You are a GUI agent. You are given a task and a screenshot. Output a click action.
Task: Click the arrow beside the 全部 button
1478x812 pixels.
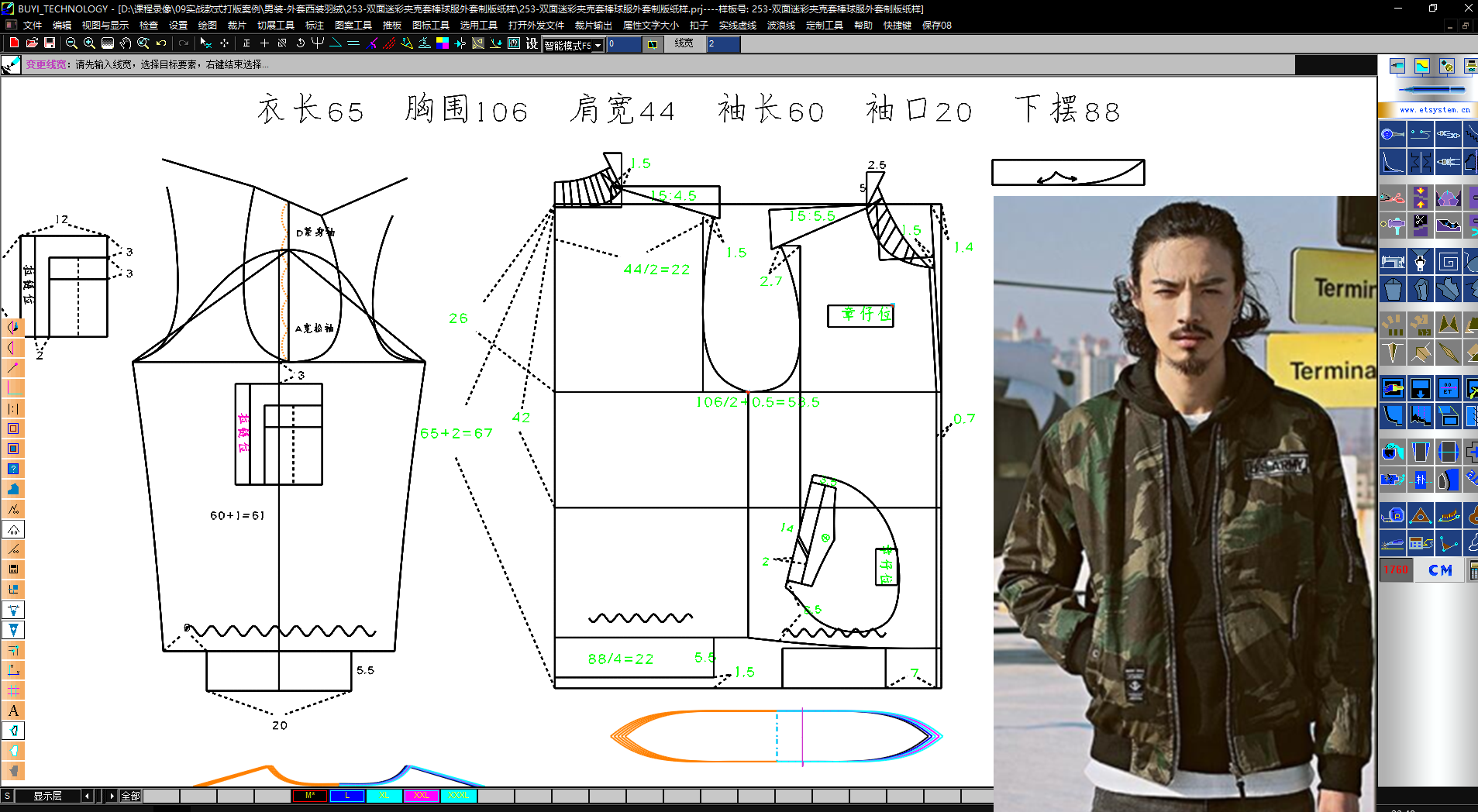tap(111, 795)
